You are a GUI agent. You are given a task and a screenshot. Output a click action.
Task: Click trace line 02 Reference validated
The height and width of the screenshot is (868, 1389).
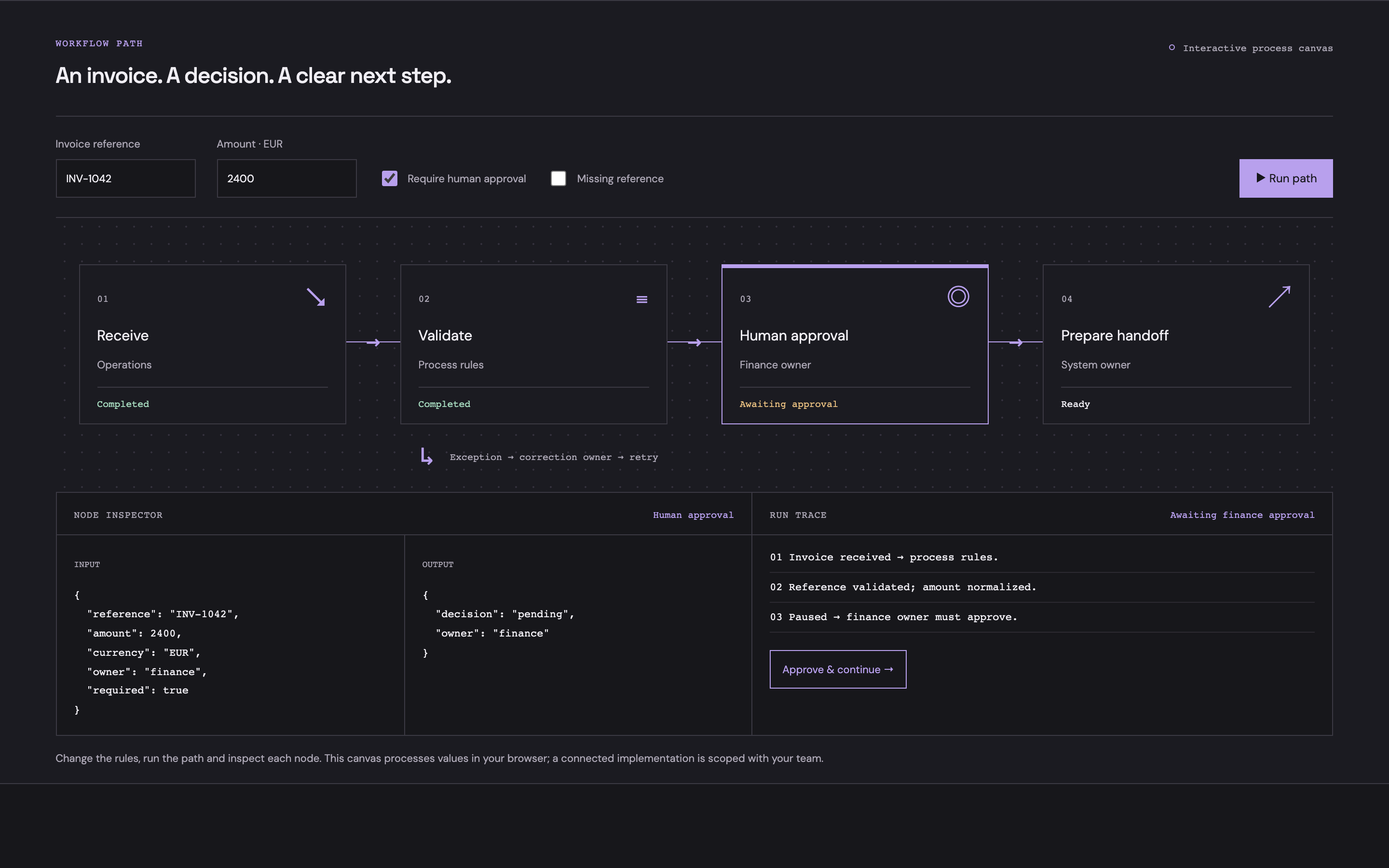(903, 587)
